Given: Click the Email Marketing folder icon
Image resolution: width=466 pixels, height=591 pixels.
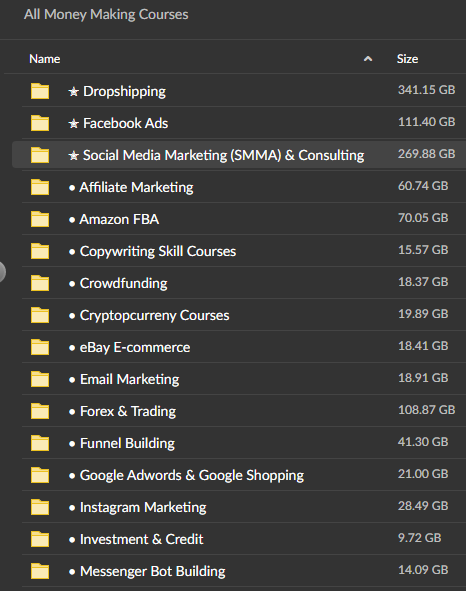Looking at the screenshot, I should 40,379.
